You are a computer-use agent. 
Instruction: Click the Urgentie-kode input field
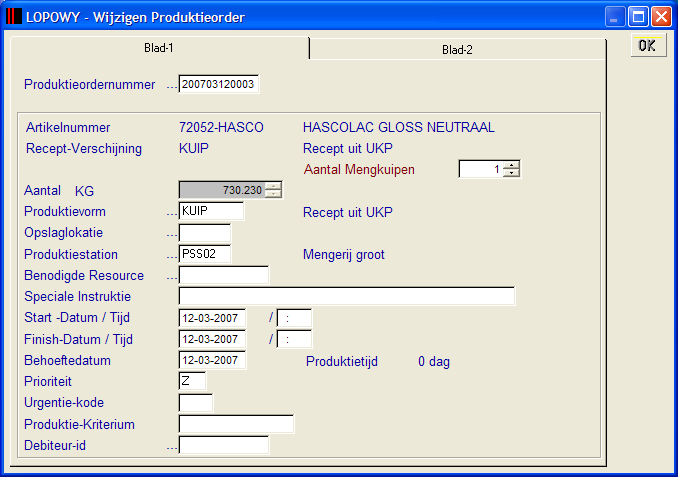[x=196, y=403]
